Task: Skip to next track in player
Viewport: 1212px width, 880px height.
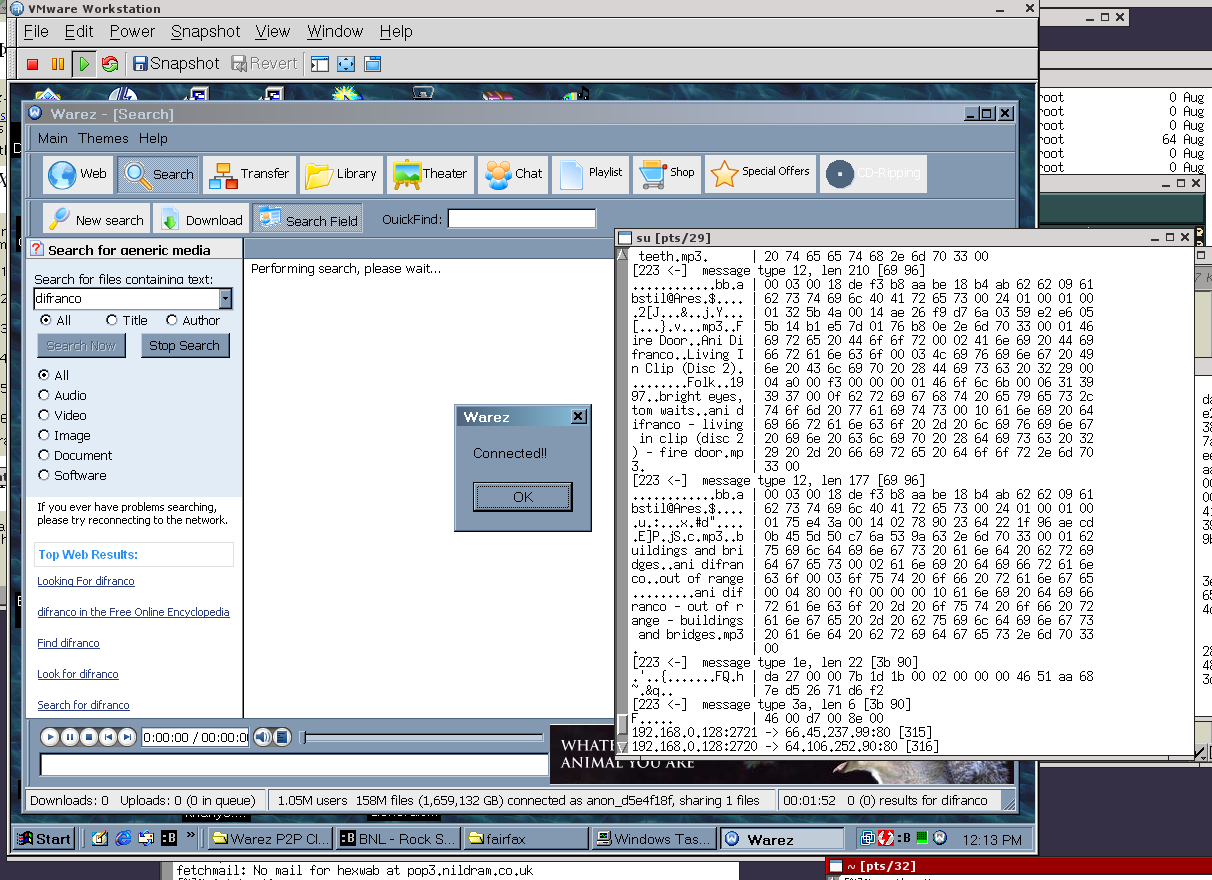Action: point(126,737)
